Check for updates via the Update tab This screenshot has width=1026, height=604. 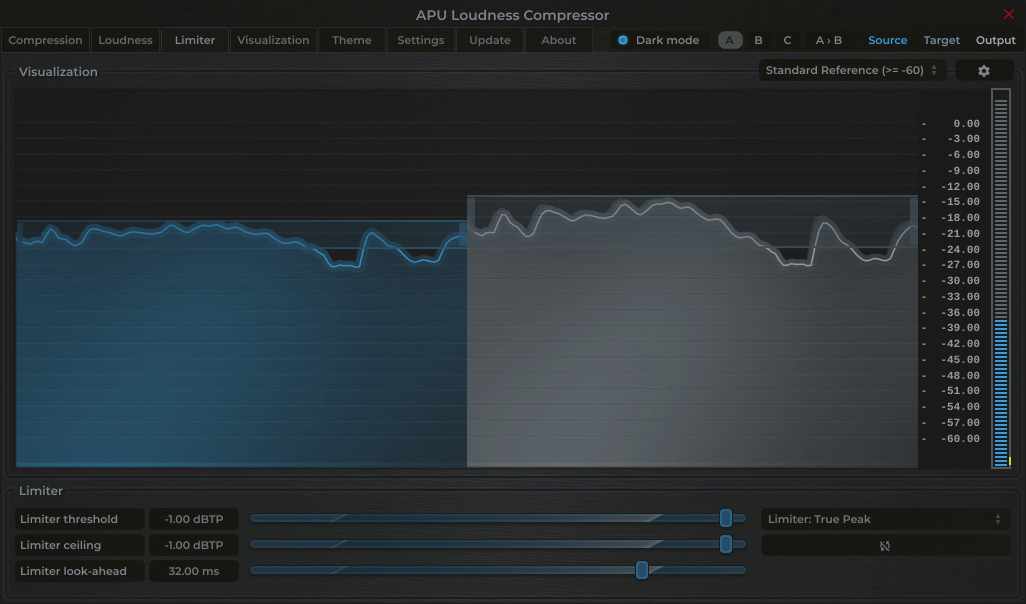pos(489,40)
